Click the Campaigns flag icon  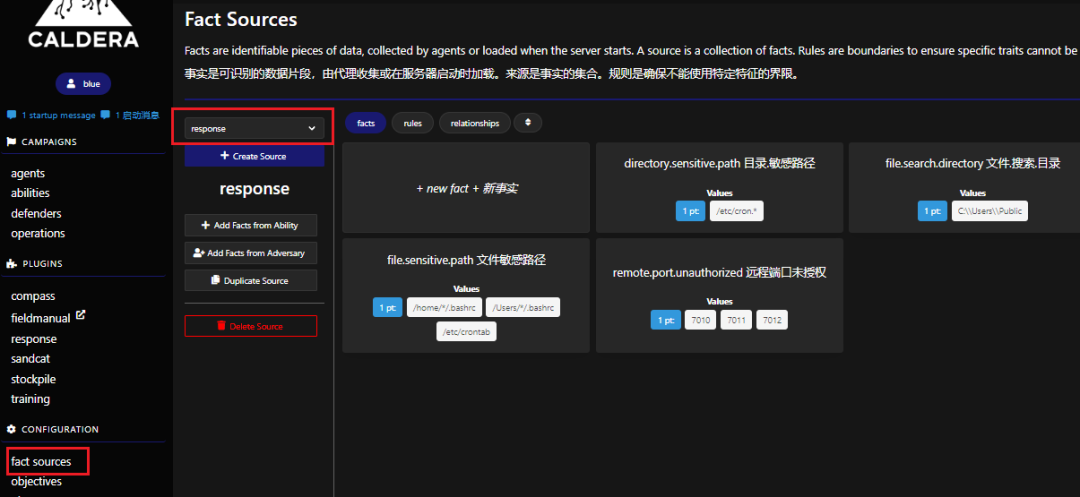pyautogui.click(x=11, y=142)
